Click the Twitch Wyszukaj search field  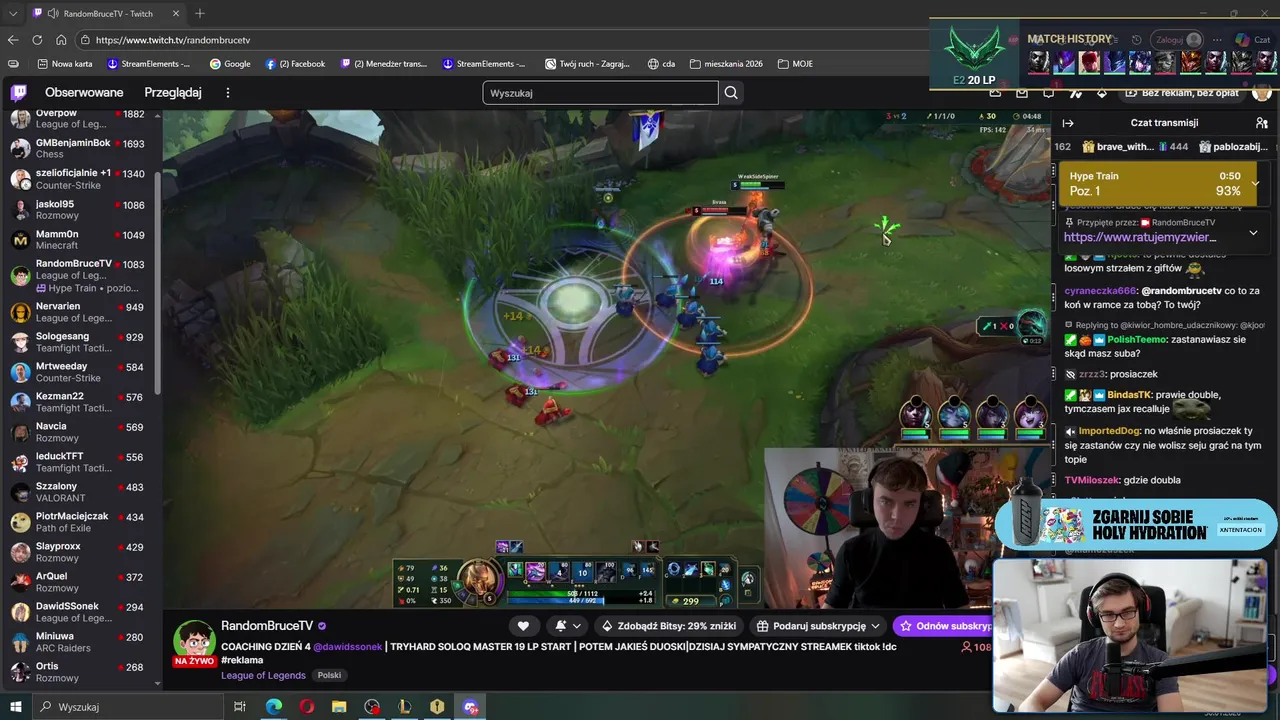600,93
